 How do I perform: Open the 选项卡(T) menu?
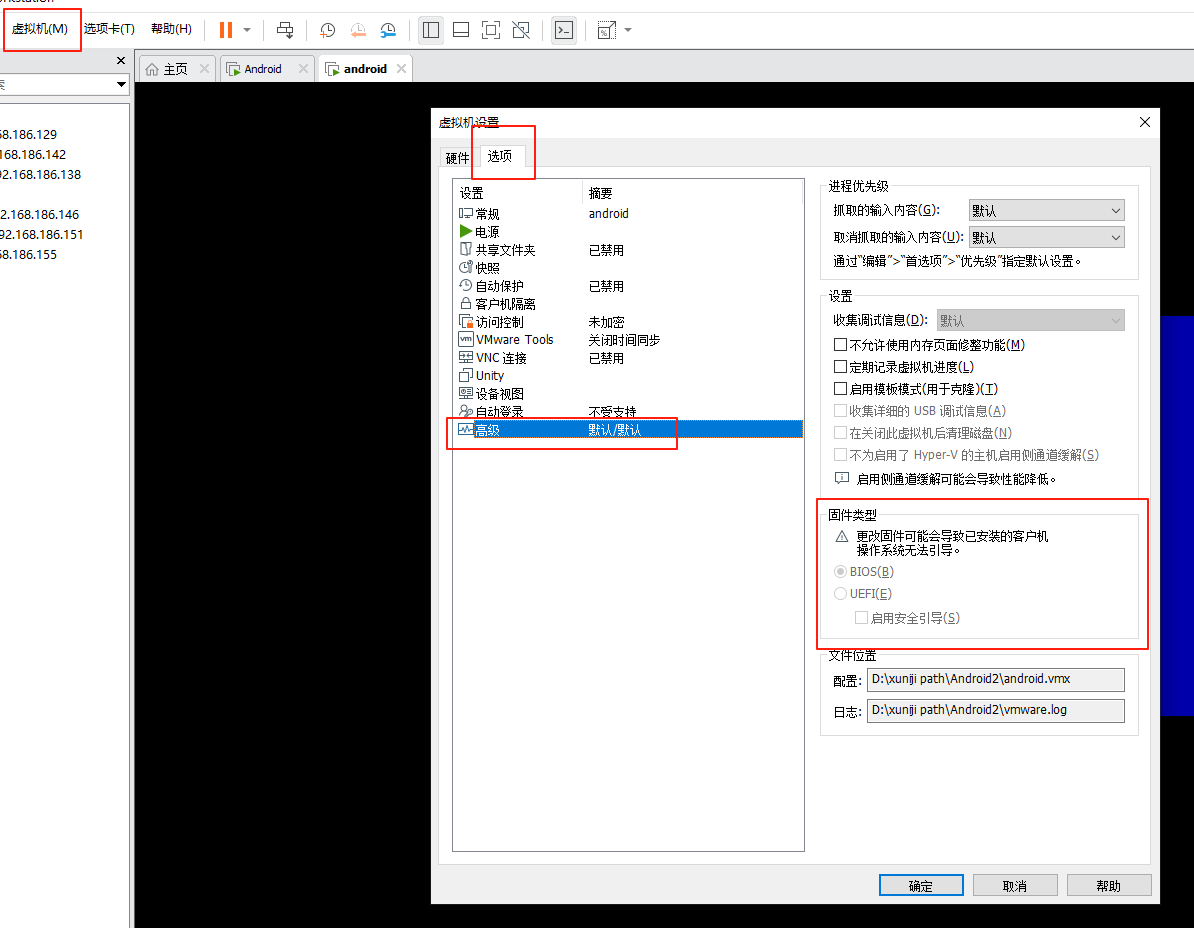click(110, 29)
